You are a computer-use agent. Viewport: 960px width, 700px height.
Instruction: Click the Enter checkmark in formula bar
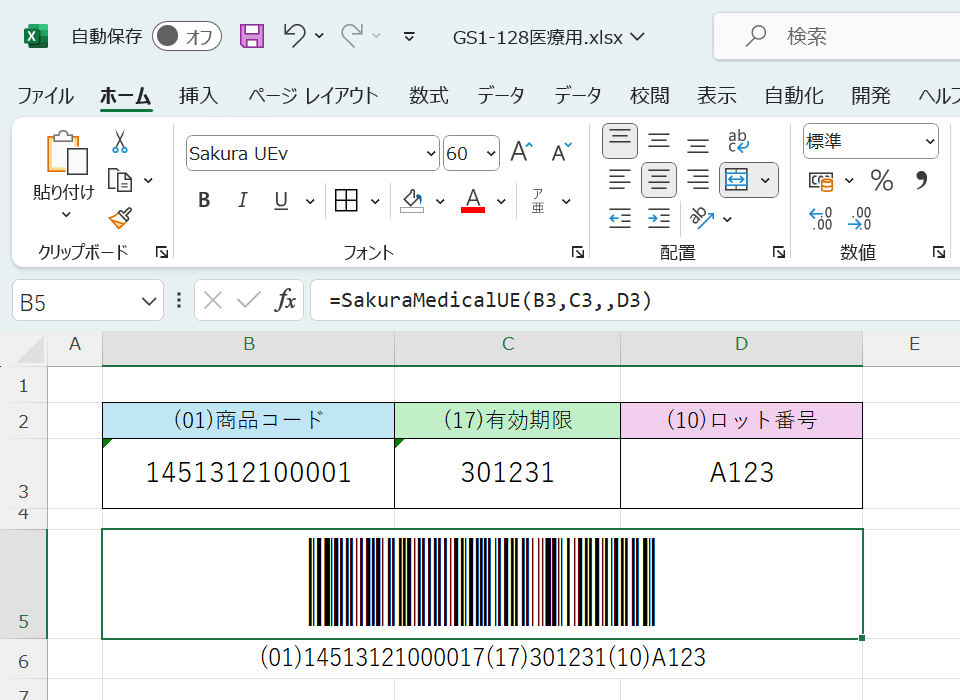[249, 300]
